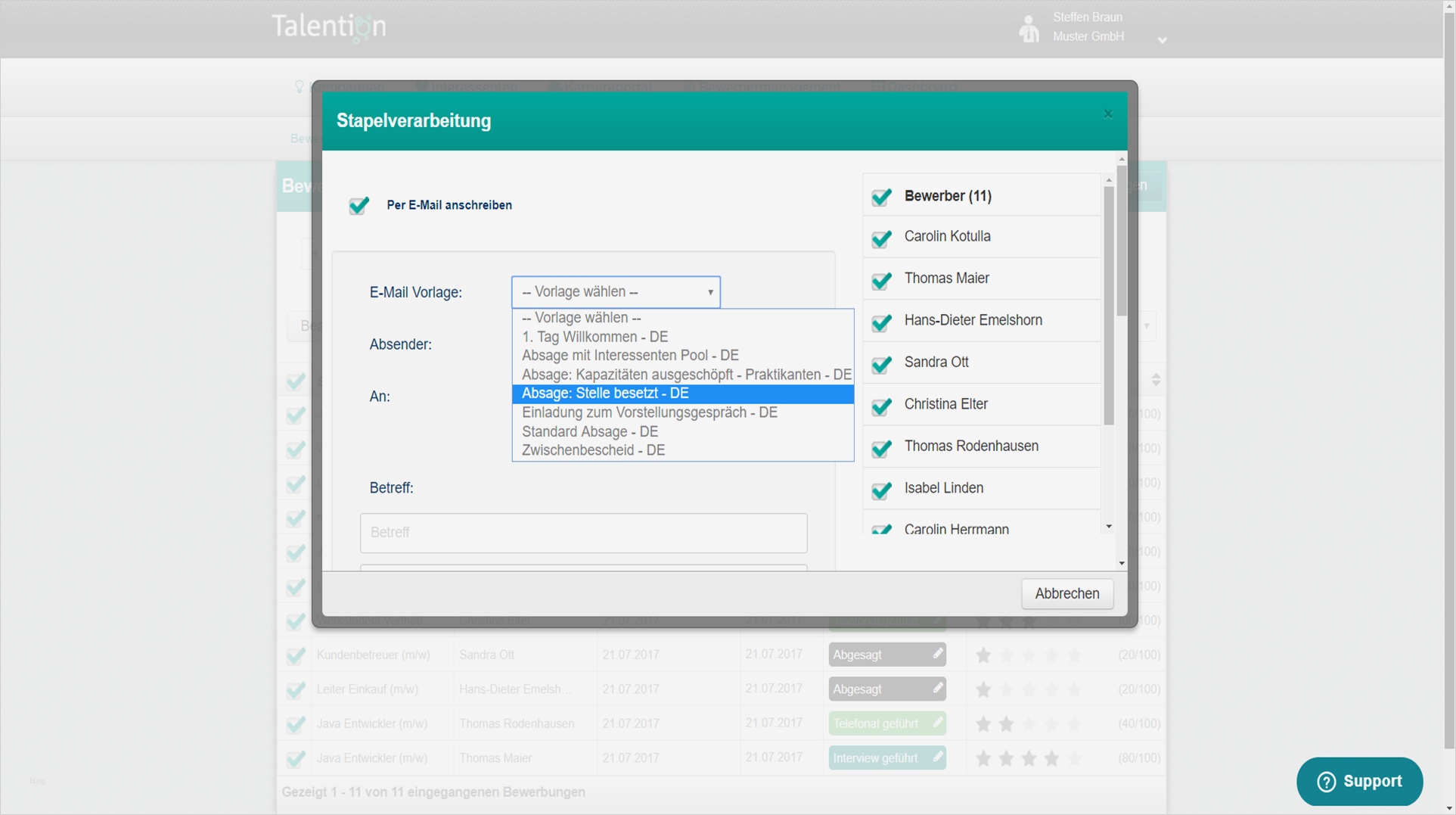Edit Interview geführt status for Thomas Maier
Screen dimensions: 1456x815
pyautogui.click(x=937, y=757)
